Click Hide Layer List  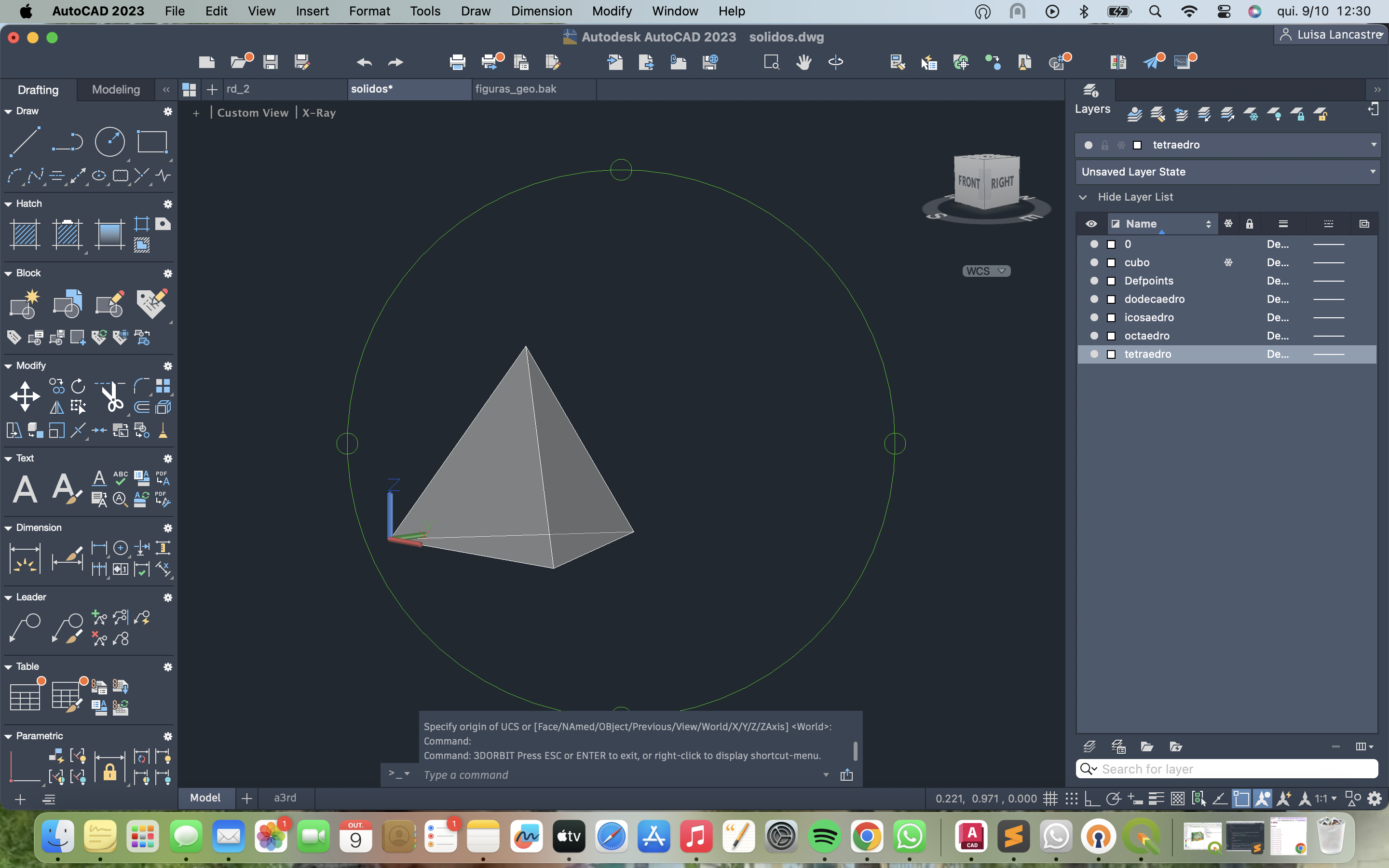(x=1135, y=197)
